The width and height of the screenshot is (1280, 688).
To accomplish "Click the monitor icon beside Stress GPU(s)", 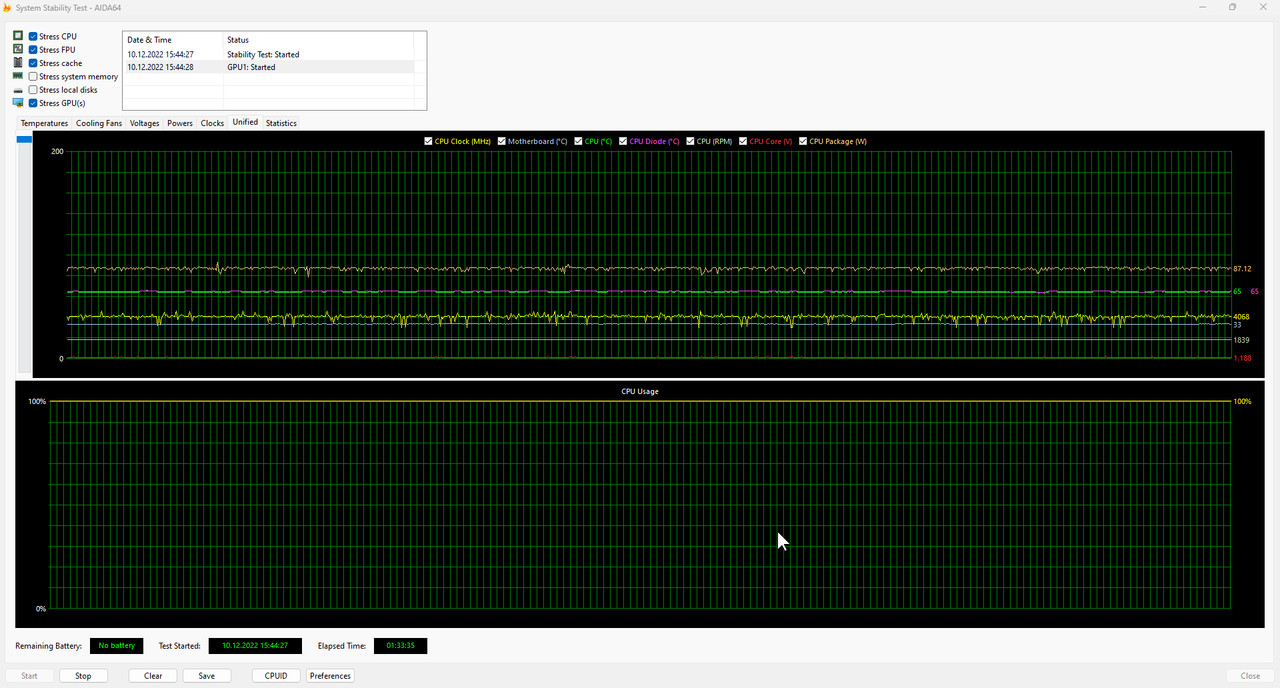I will click(x=18, y=103).
